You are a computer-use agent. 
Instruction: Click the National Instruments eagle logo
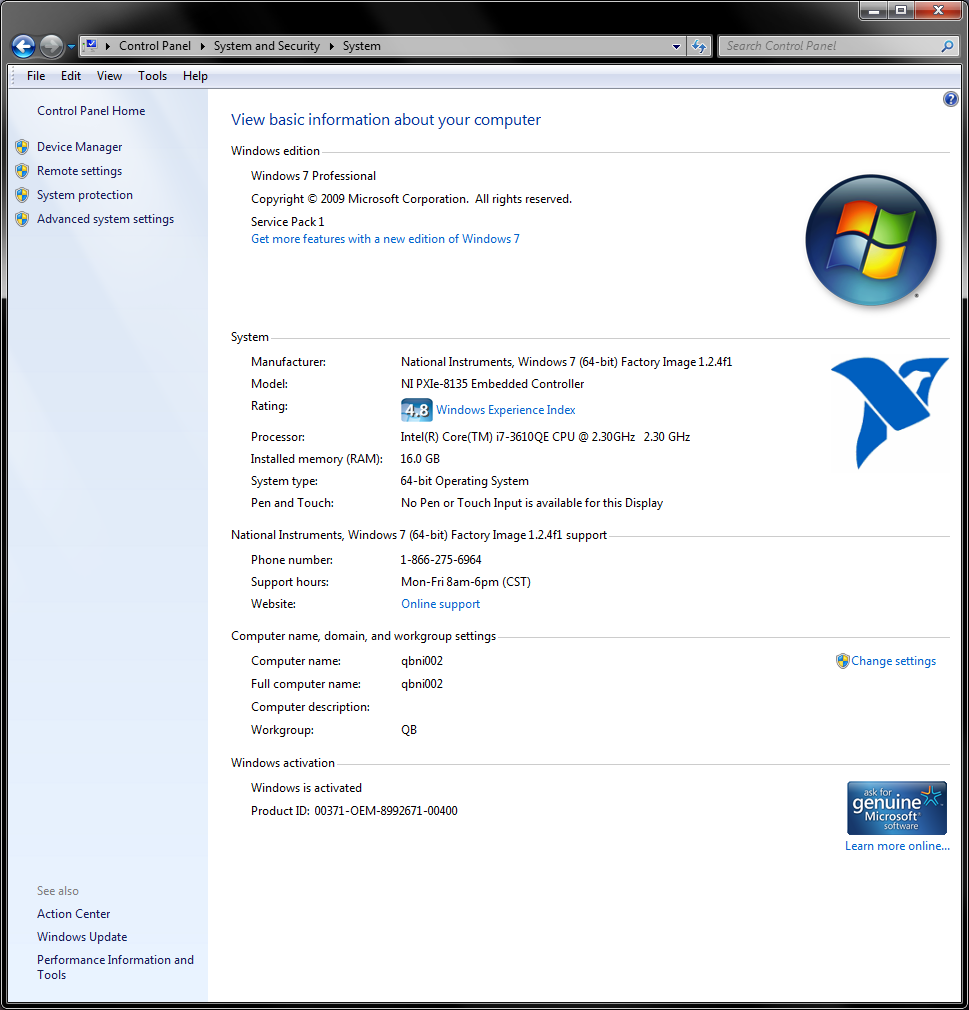[889, 413]
